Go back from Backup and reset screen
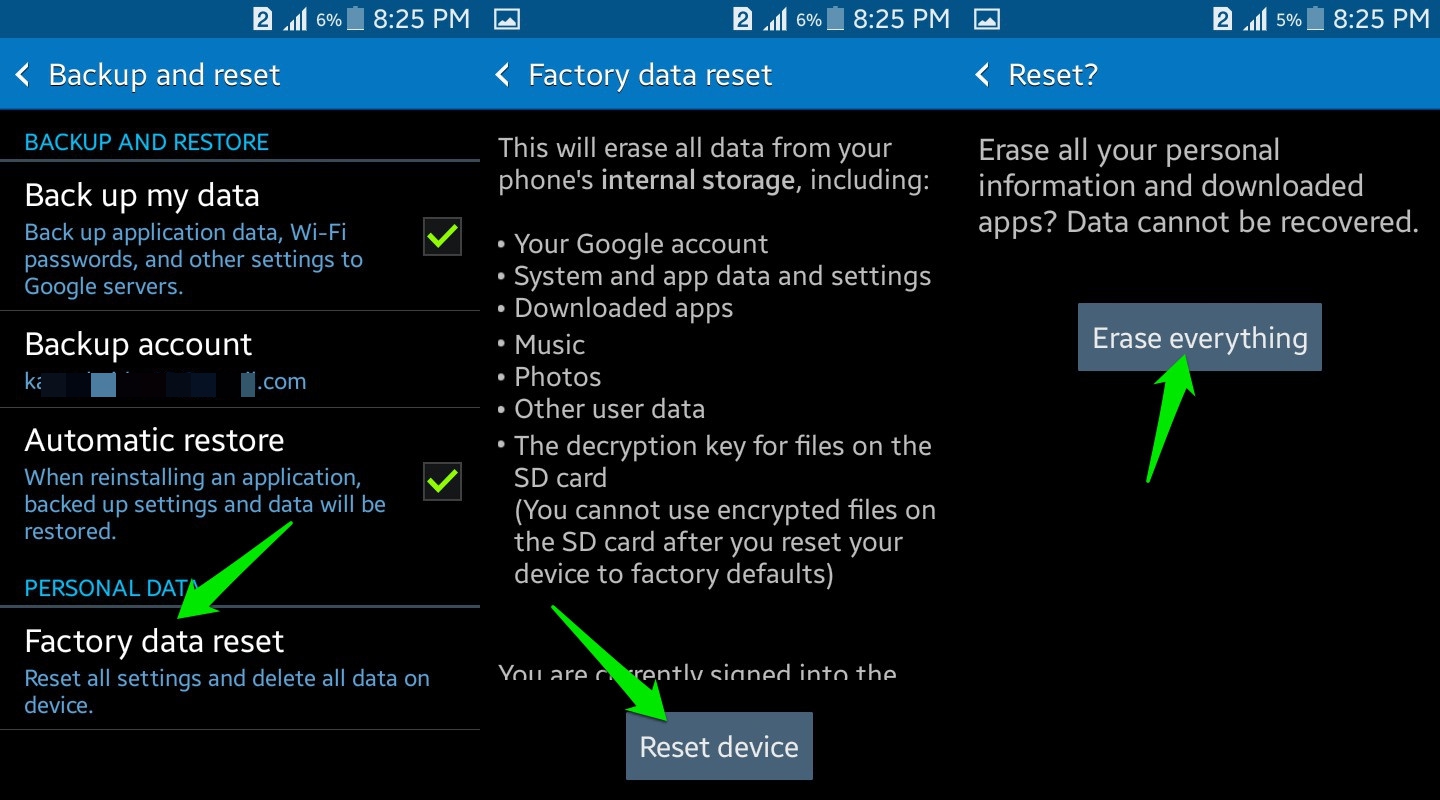Image resolution: width=1440 pixels, height=800 pixels. (23, 75)
